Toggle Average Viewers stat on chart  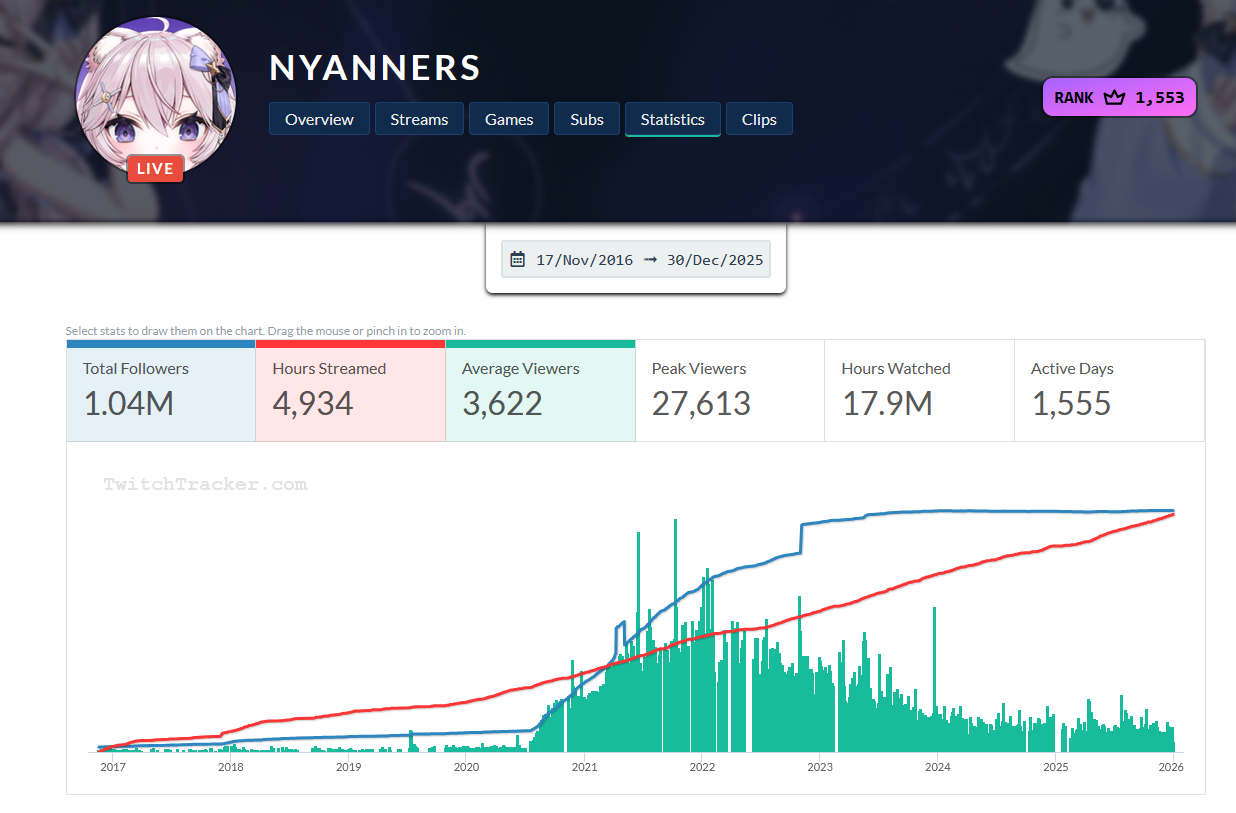click(x=540, y=390)
